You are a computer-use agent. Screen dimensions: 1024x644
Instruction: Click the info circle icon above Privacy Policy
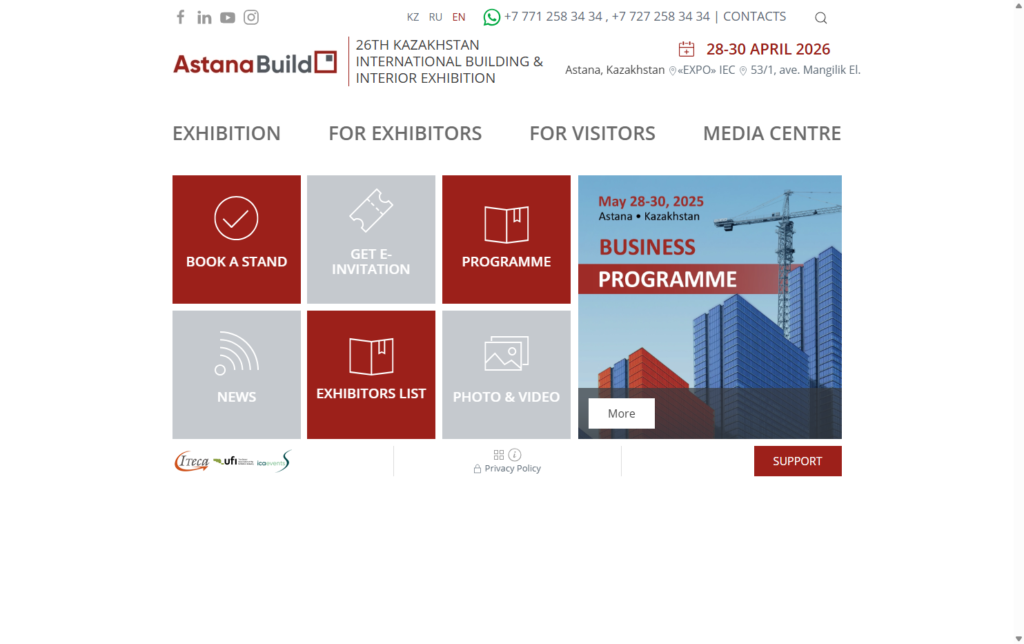pyautogui.click(x=515, y=455)
